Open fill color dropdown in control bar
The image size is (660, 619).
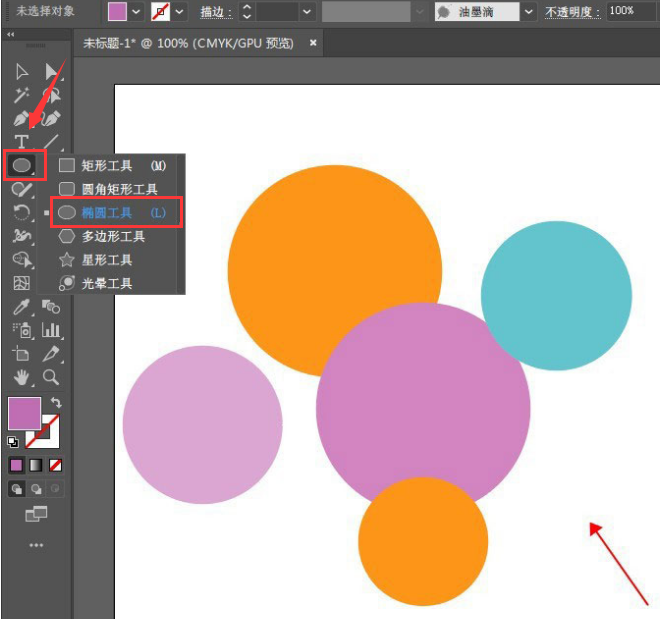click(x=136, y=11)
